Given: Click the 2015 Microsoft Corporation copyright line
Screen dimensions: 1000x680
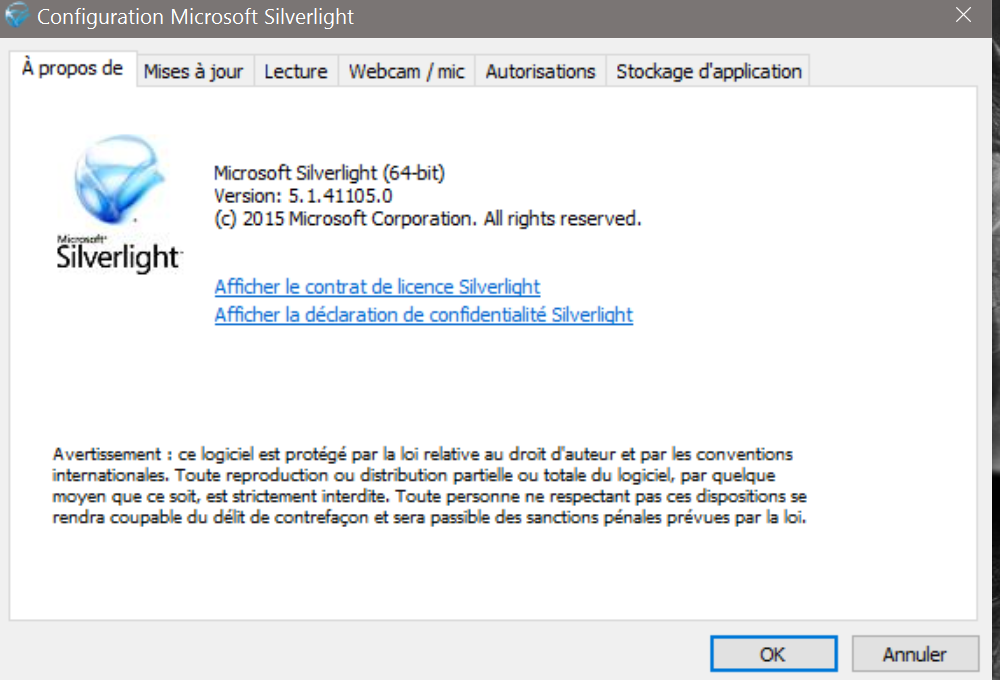Looking at the screenshot, I should [x=427, y=218].
